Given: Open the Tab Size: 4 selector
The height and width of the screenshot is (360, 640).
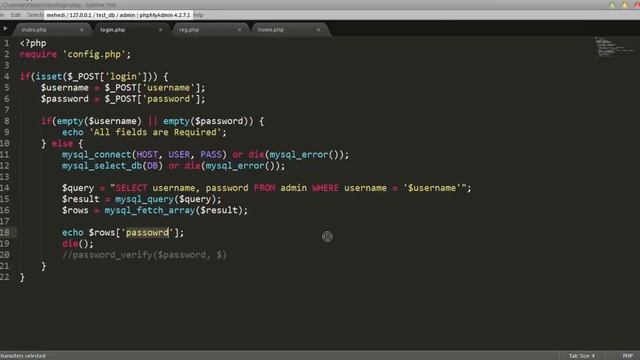Looking at the screenshot, I should pos(582,356).
